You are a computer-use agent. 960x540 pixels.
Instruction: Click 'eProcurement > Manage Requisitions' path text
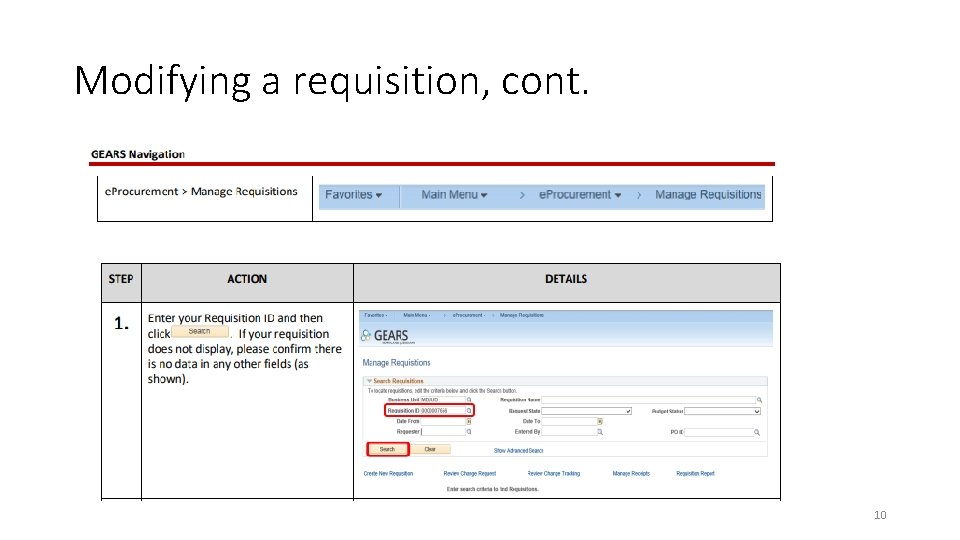tap(201, 192)
